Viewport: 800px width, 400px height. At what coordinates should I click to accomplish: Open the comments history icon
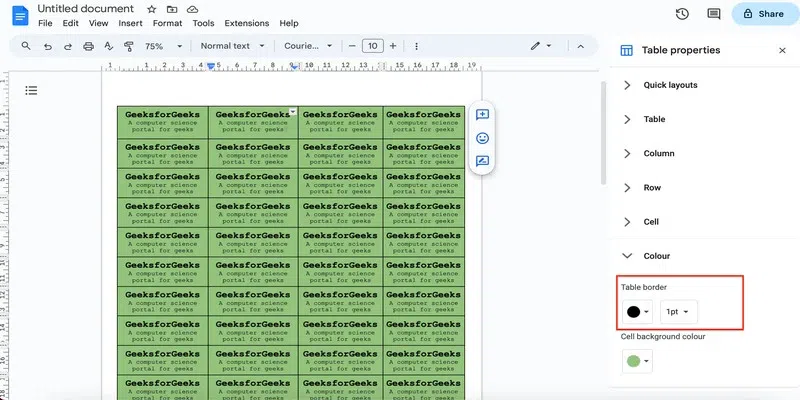pyautogui.click(x=714, y=14)
